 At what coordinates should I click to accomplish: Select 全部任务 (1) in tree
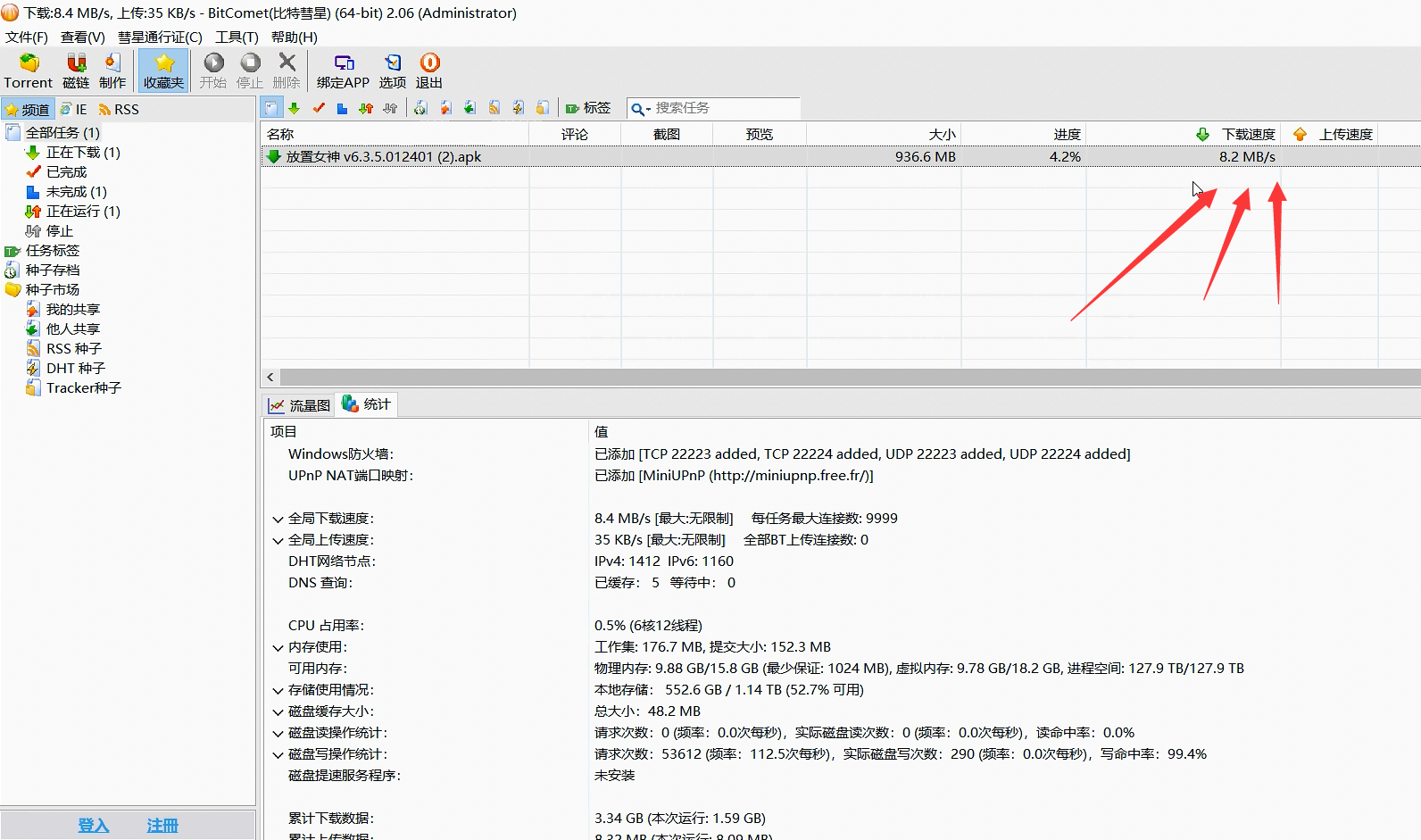62,133
